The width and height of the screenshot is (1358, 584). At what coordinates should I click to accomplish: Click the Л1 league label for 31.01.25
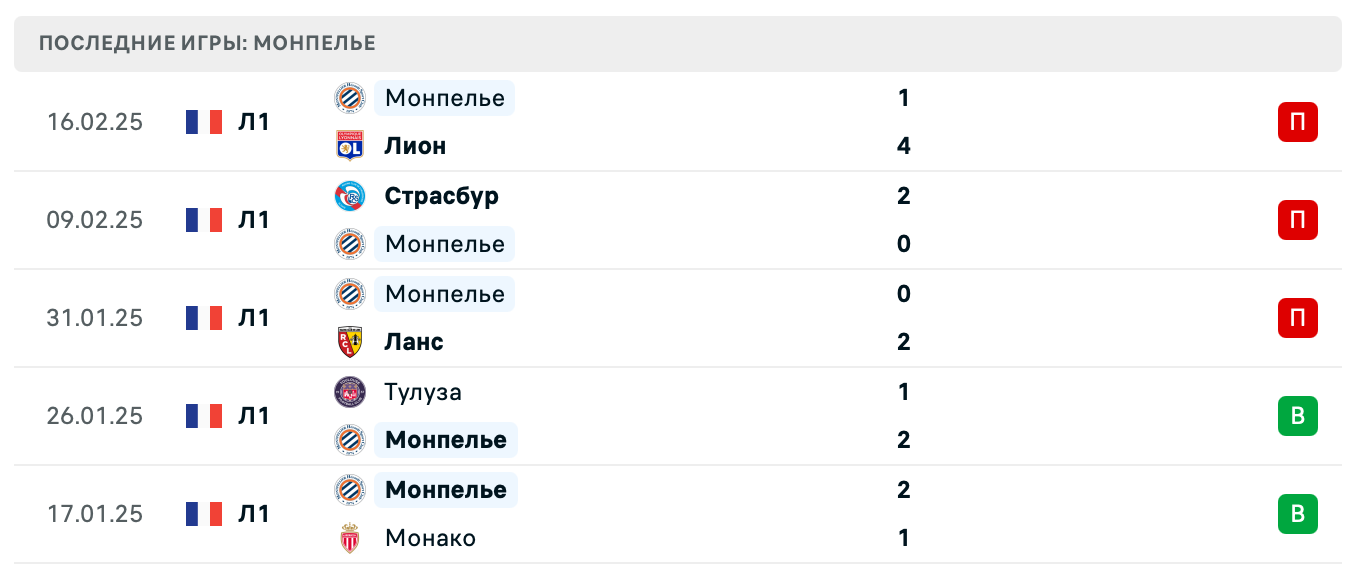[254, 318]
